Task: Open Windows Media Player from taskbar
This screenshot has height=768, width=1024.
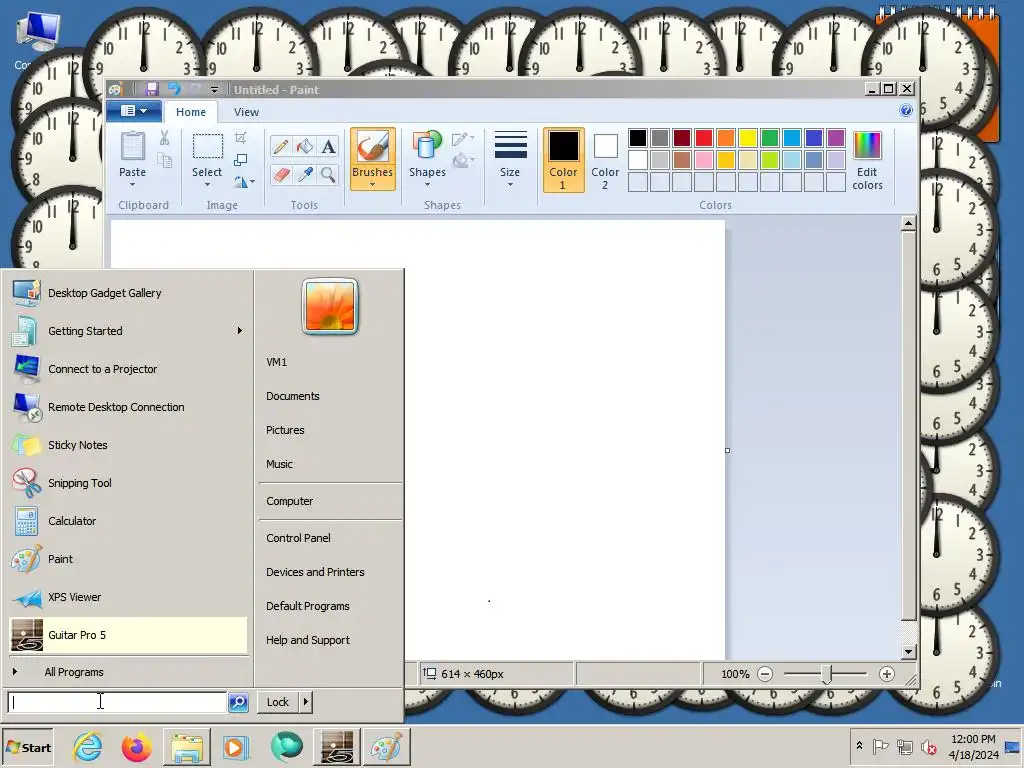Action: [236, 747]
